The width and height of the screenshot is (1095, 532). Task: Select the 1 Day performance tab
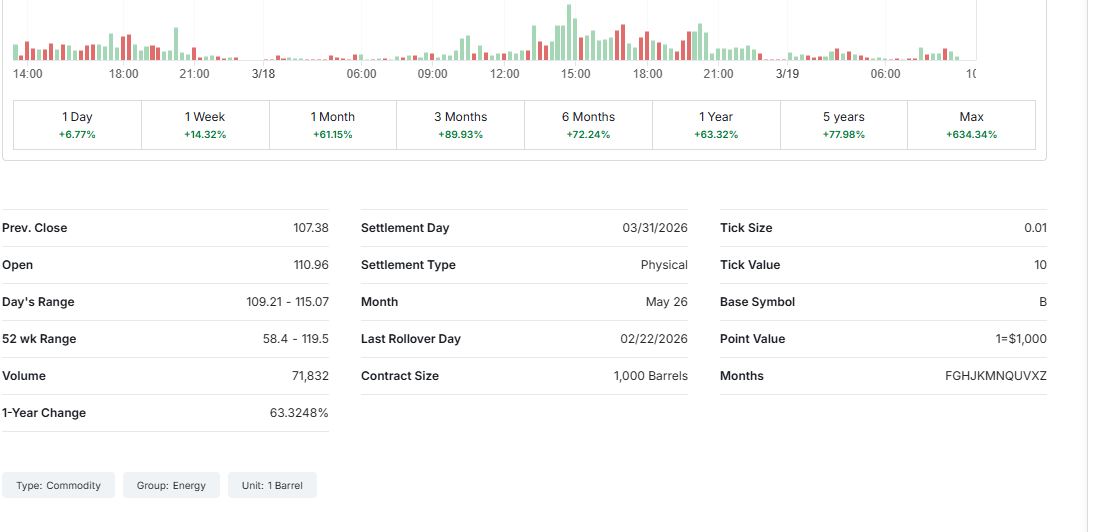pyautogui.click(x=77, y=125)
